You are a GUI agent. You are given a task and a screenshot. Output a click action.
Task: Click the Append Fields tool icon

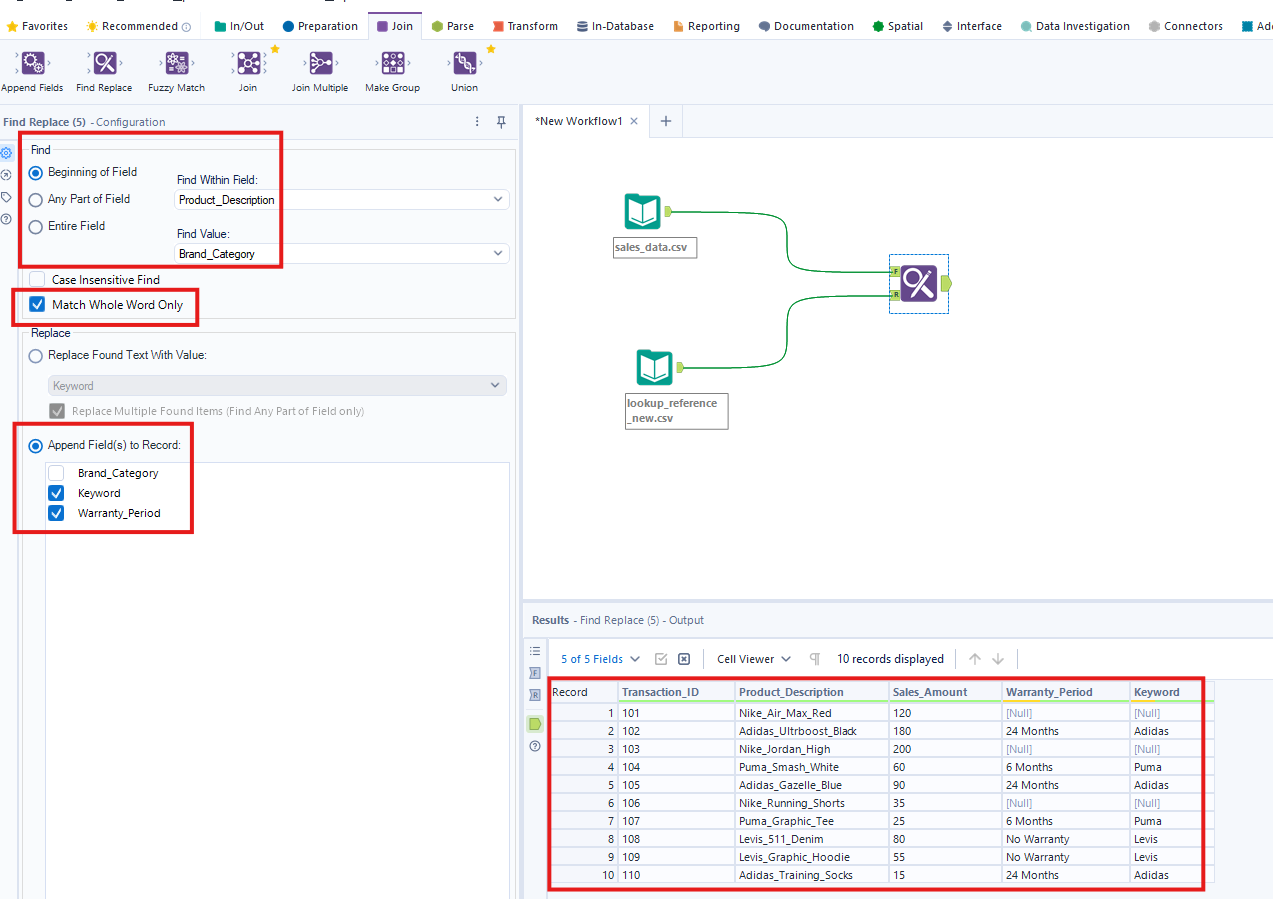coord(32,65)
